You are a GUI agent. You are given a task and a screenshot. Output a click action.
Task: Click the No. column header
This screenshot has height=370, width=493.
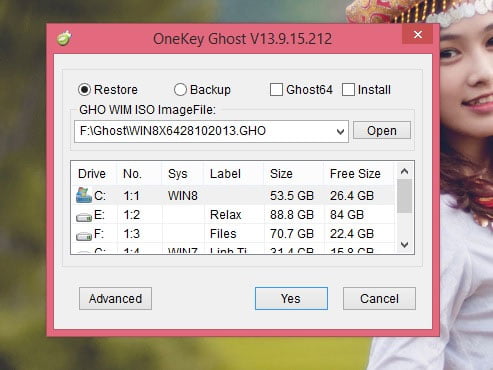pyautogui.click(x=139, y=174)
